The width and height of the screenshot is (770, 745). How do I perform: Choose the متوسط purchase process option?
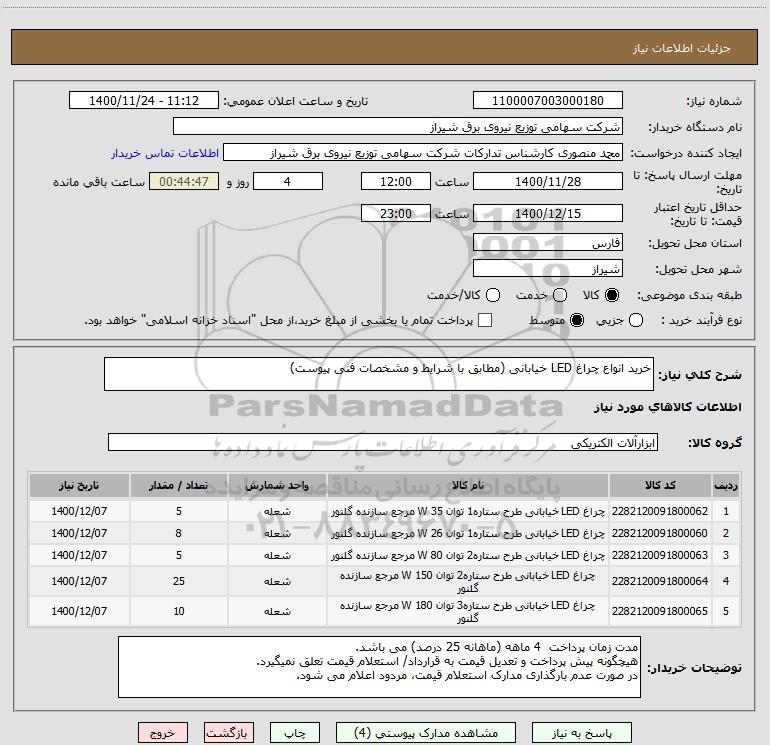coord(577,320)
